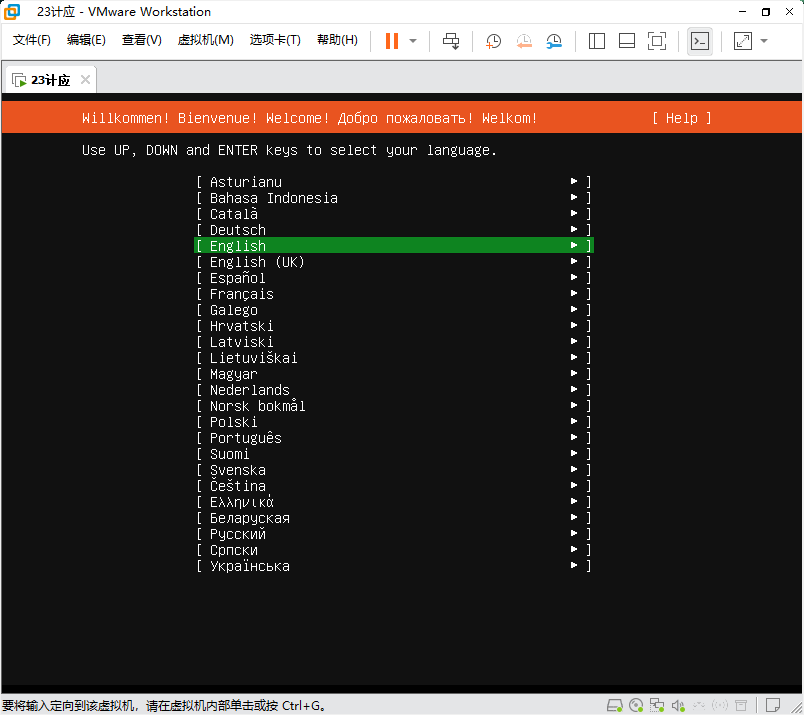804x715 pixels.
Task: Select Polski language
Action: [x=394, y=422]
